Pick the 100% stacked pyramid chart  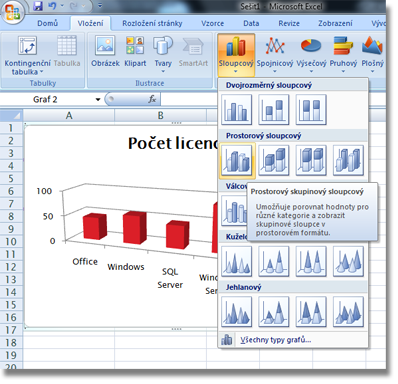coord(311,312)
